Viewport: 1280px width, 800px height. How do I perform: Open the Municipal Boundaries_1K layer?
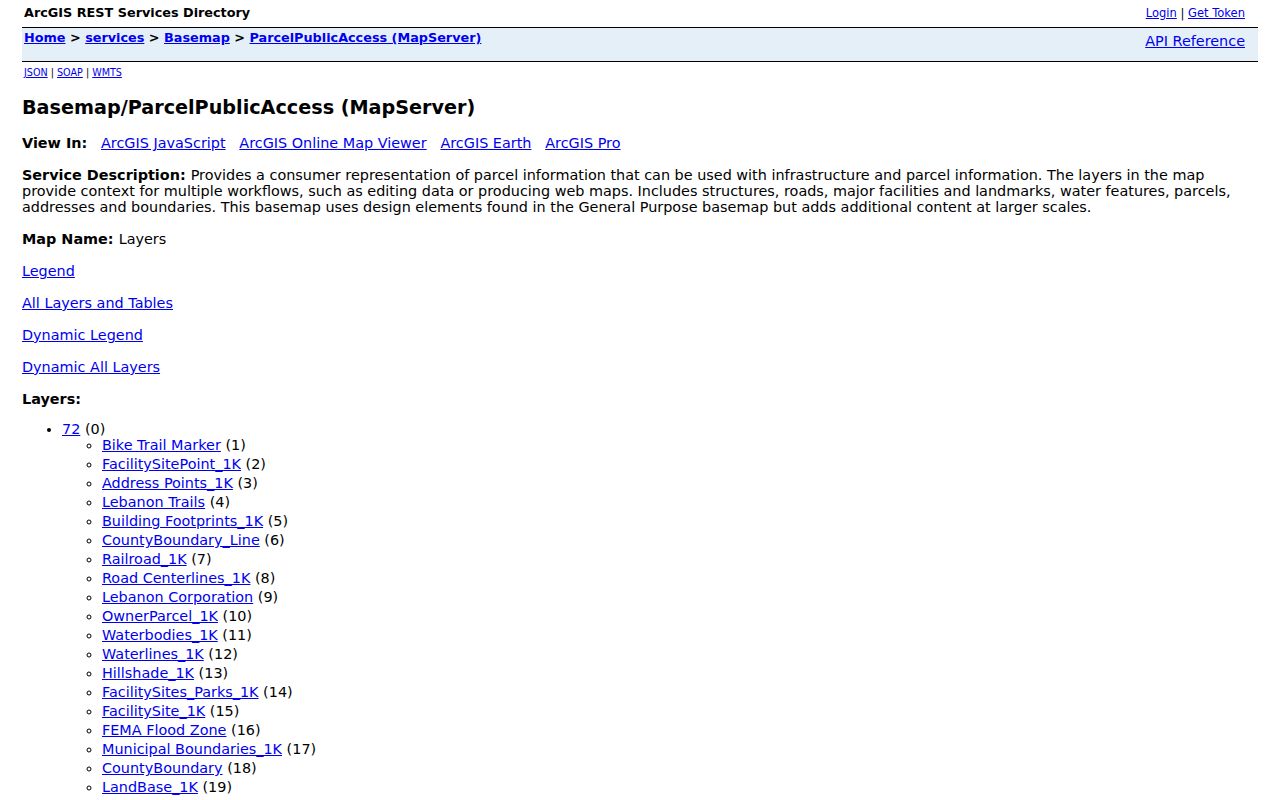192,749
